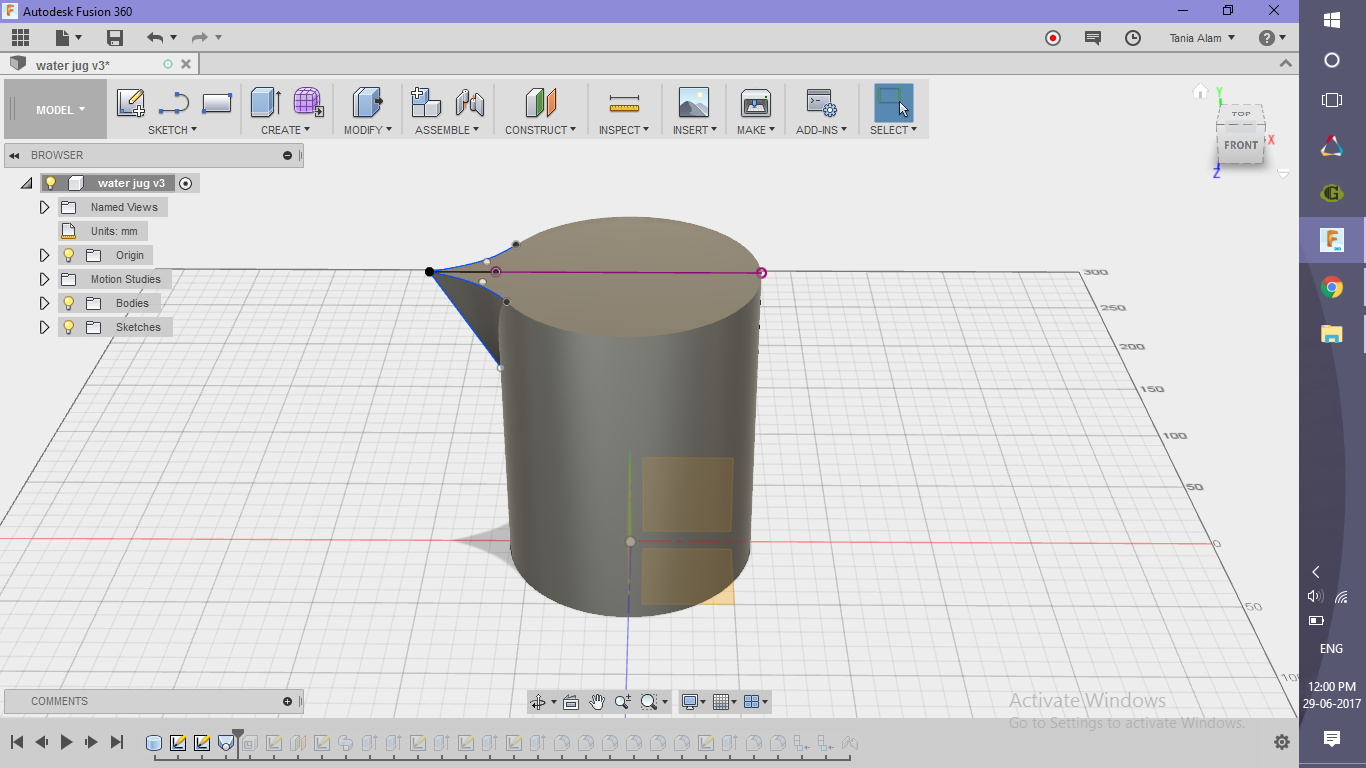Expand the COMMENTS panel plus button
The width and height of the screenshot is (1366, 768).
(287, 701)
